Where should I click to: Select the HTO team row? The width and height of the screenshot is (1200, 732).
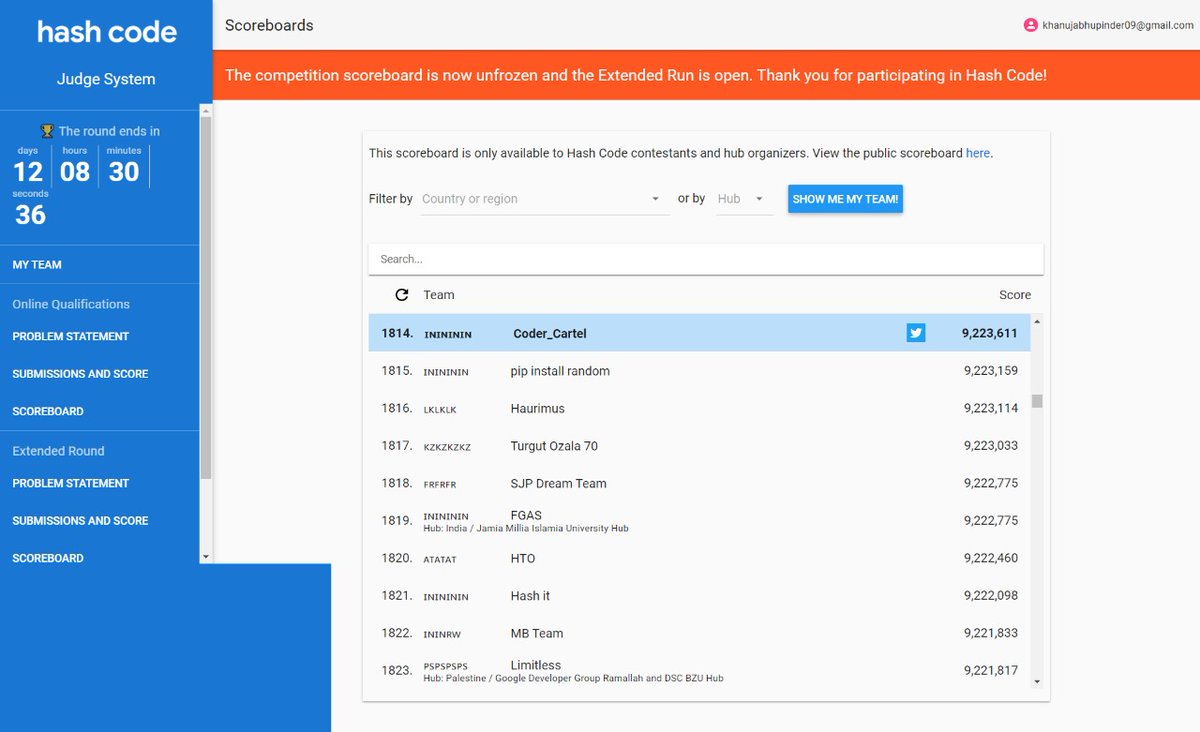pyautogui.click(x=699, y=558)
